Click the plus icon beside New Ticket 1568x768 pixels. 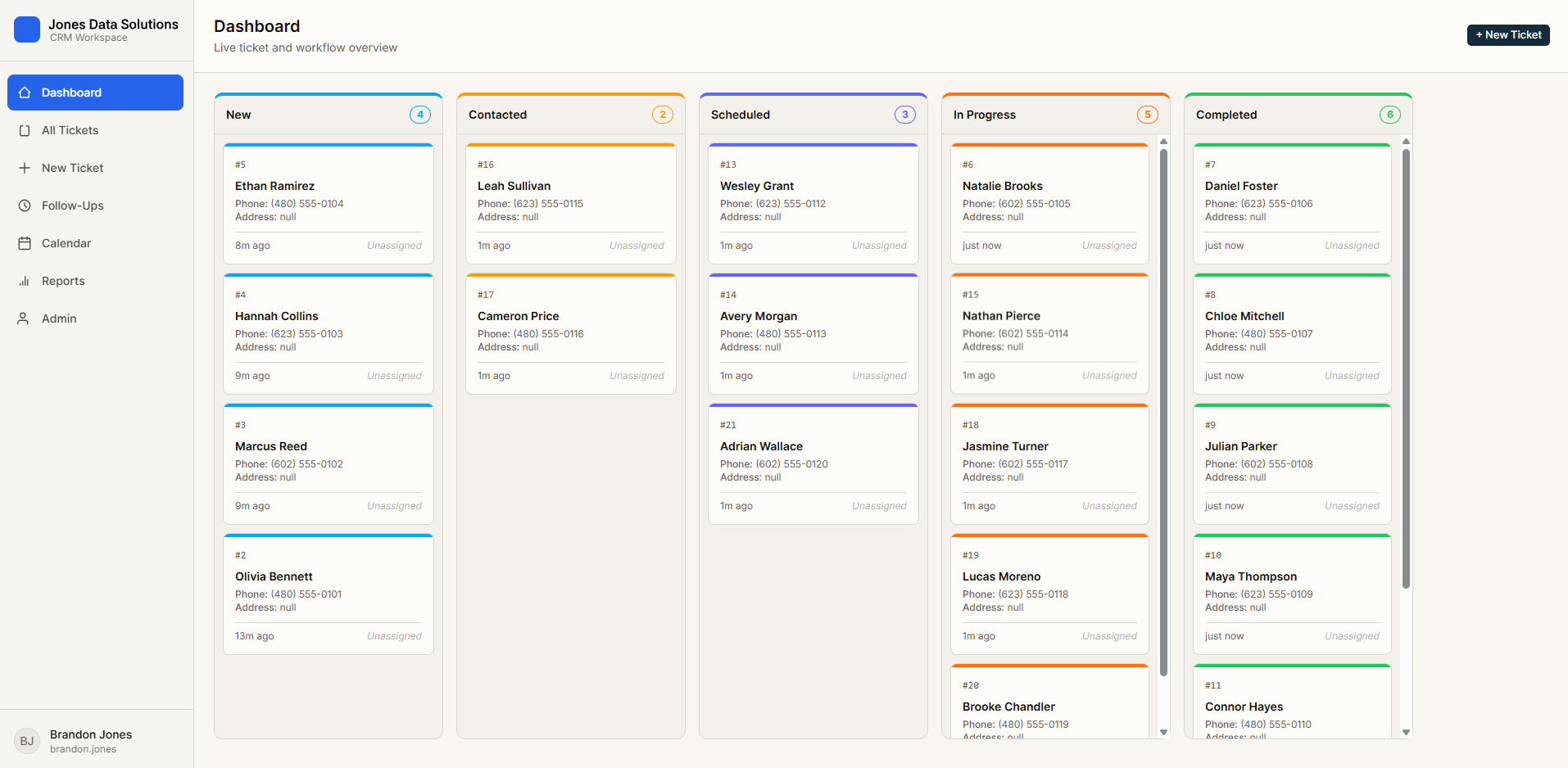[25, 168]
